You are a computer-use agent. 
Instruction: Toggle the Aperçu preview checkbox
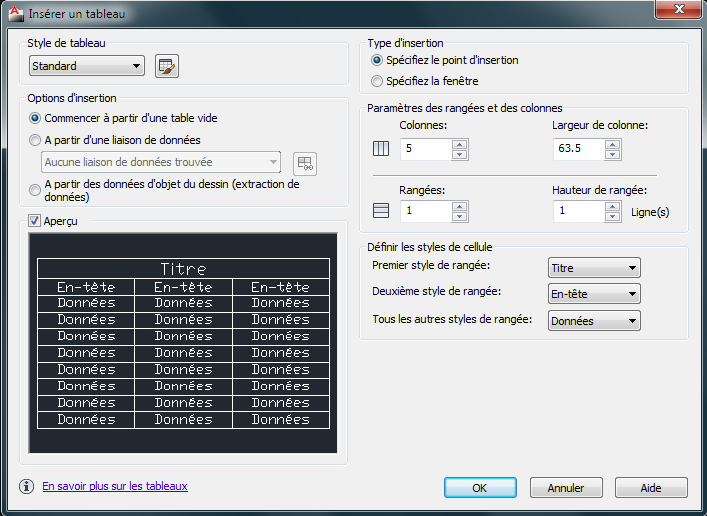34,221
